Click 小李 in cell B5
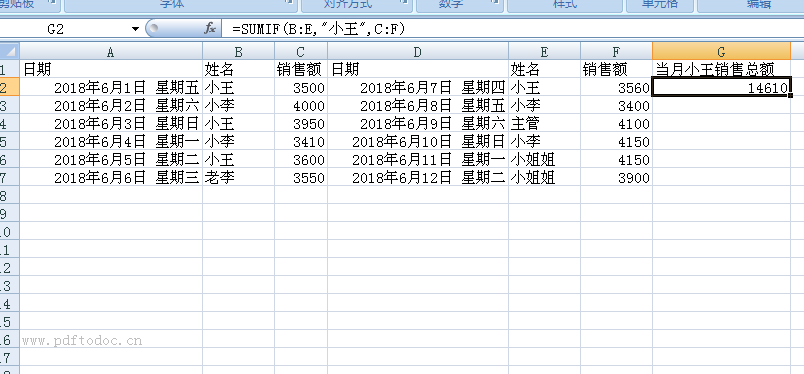This screenshot has height=374, width=804. coord(238,142)
